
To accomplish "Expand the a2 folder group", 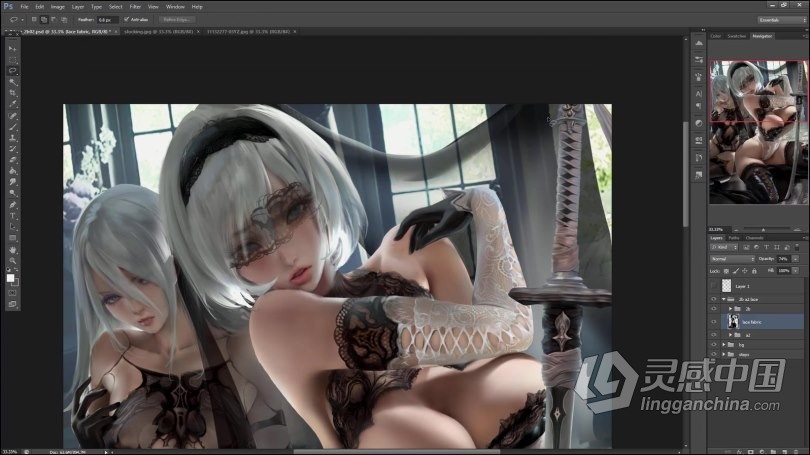I will [730, 335].
